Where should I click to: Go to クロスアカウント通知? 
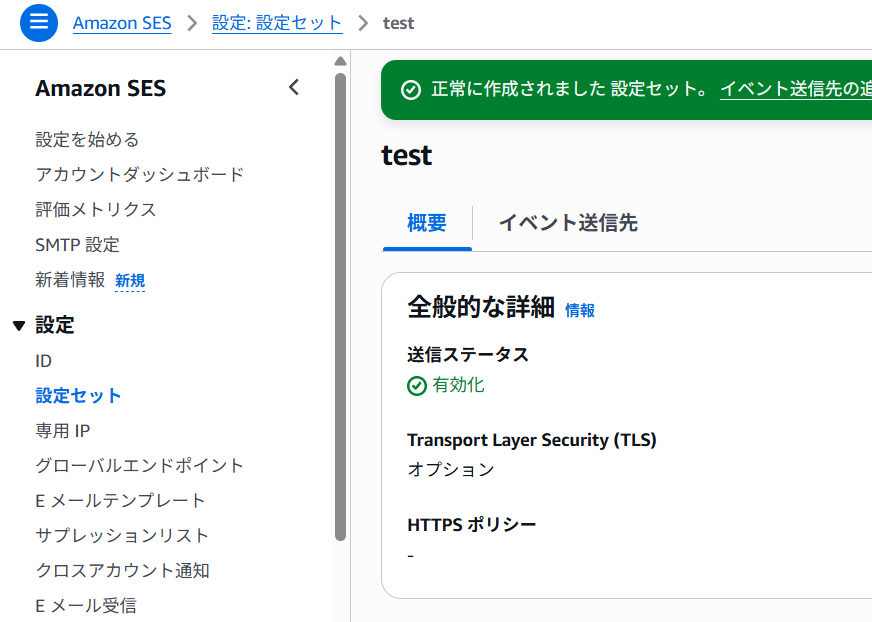(x=122, y=571)
